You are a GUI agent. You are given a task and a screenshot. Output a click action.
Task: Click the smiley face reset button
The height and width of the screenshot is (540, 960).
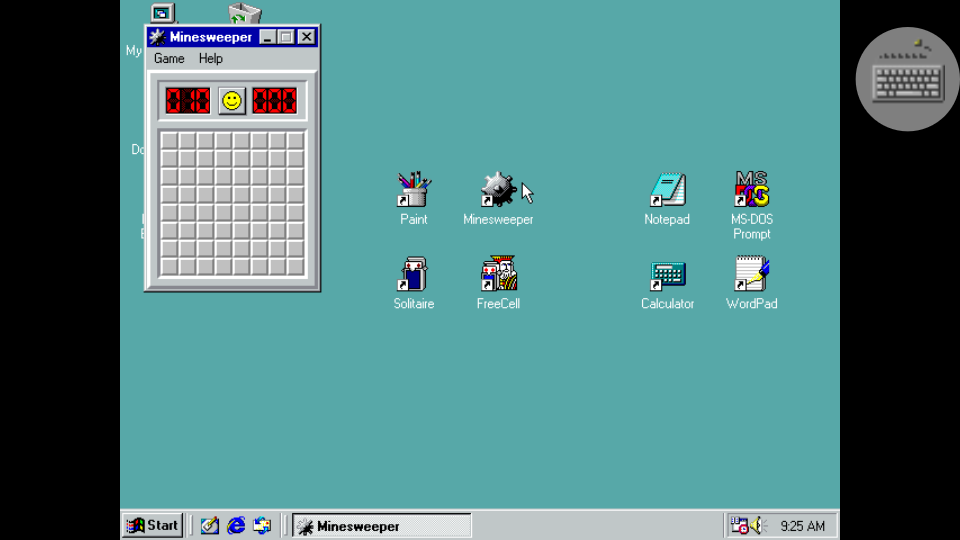pos(232,100)
